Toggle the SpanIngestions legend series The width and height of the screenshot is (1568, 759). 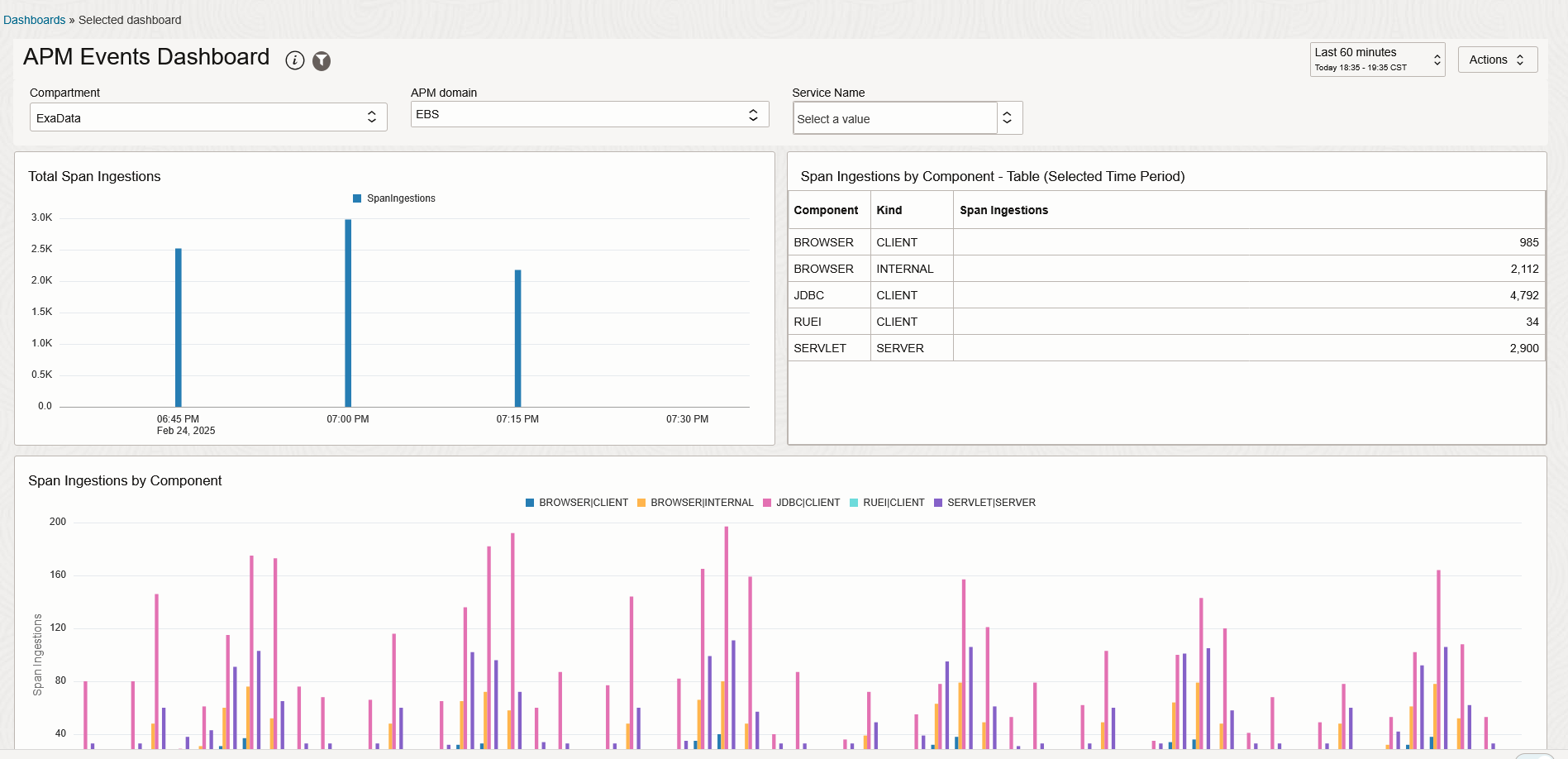point(394,198)
